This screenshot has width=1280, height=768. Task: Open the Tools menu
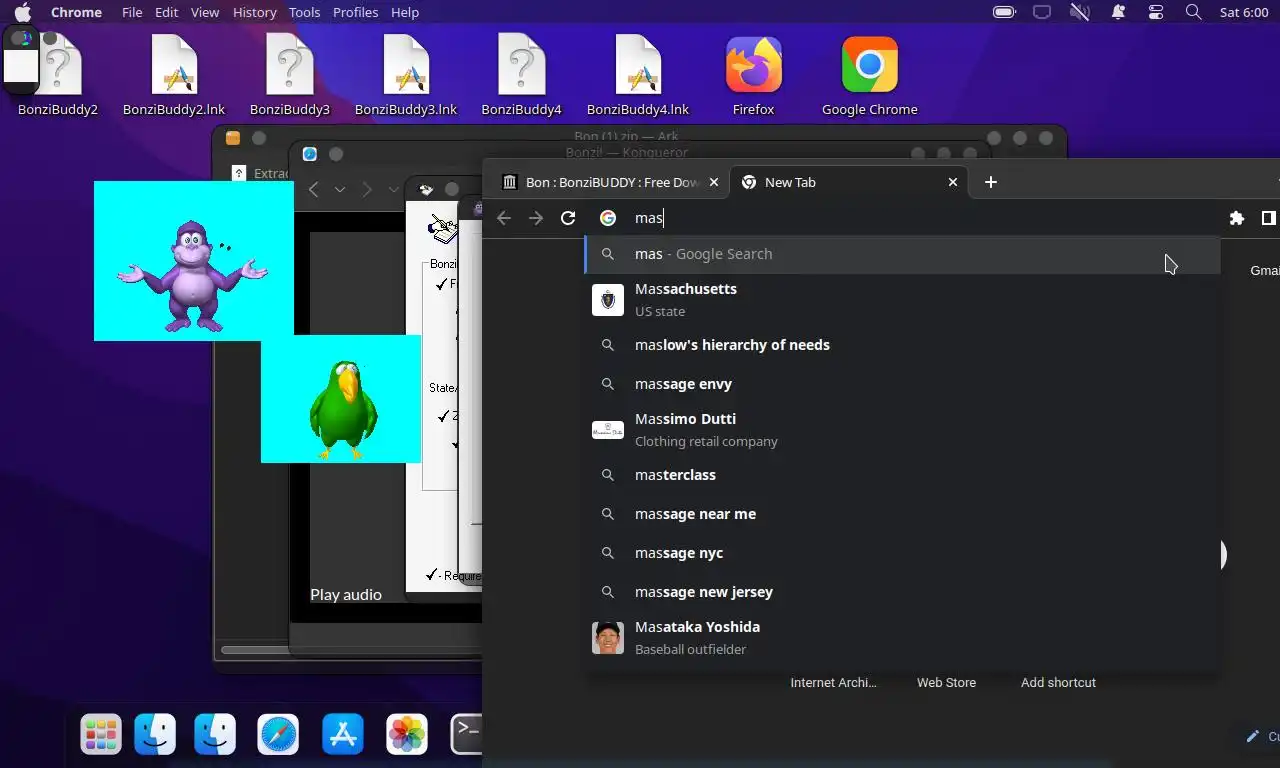point(304,12)
